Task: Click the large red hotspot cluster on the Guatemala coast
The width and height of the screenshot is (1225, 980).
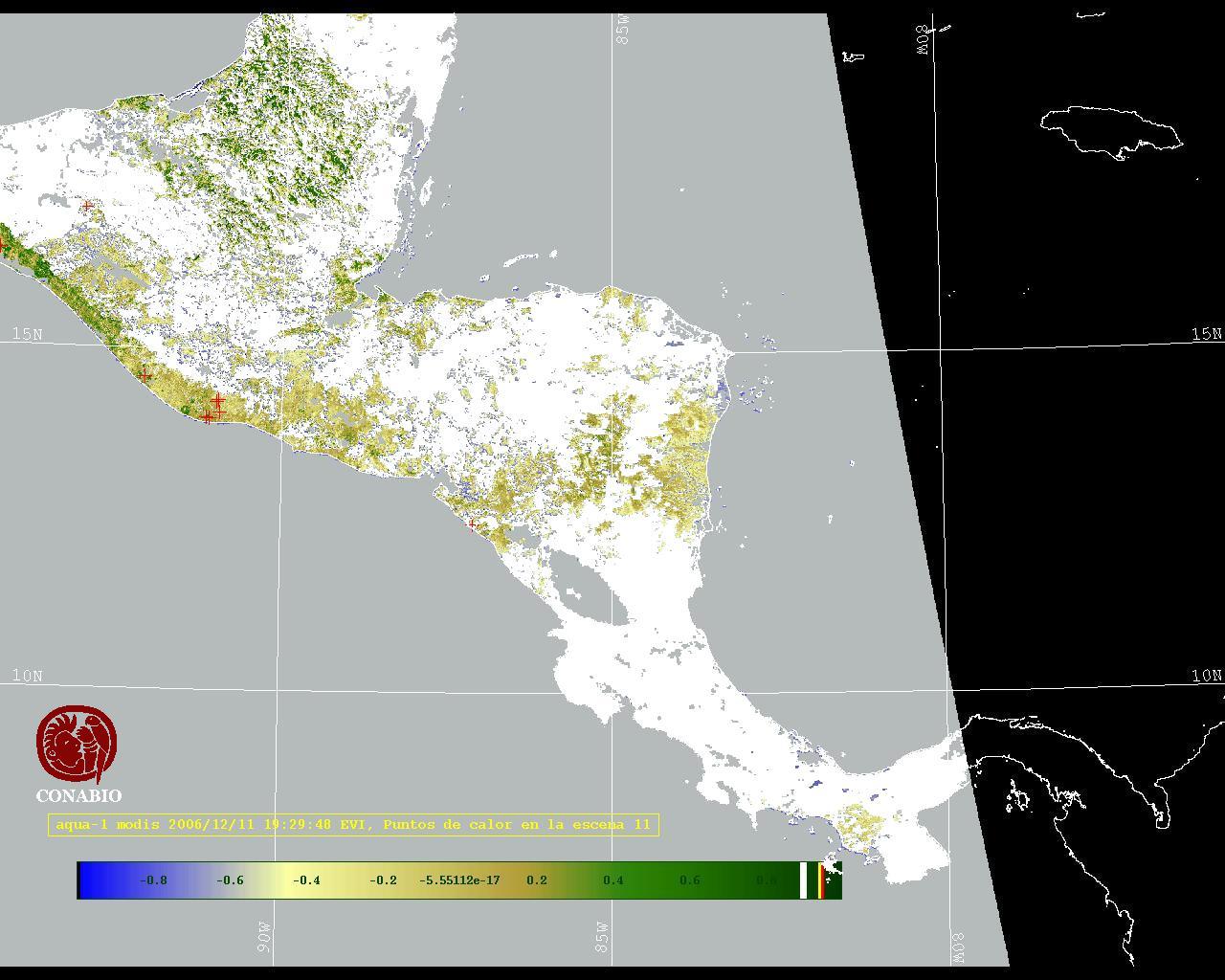Action: [x=213, y=408]
